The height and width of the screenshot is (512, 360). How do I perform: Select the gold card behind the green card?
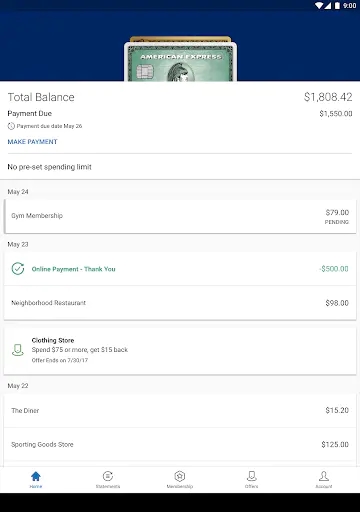coord(180,39)
